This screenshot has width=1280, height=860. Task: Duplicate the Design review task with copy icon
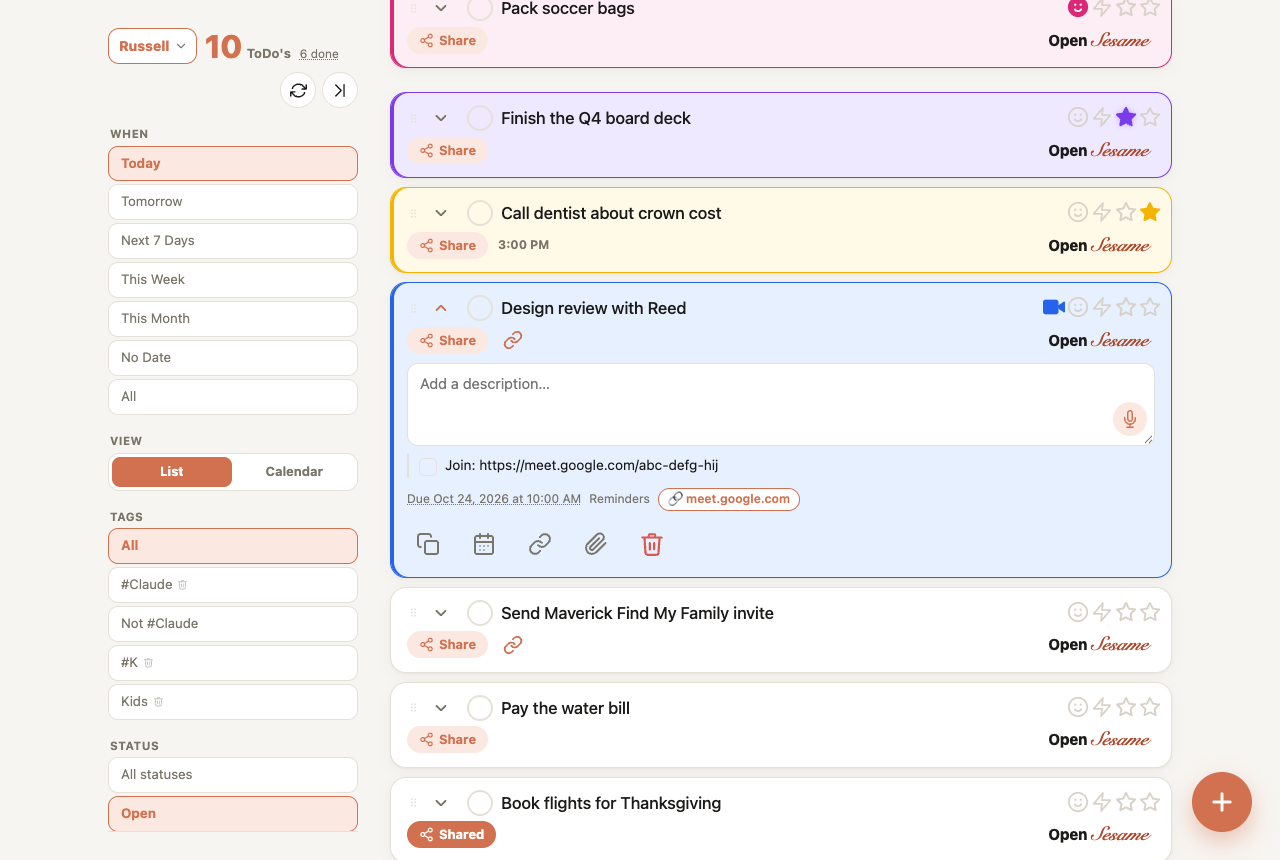[428, 544]
